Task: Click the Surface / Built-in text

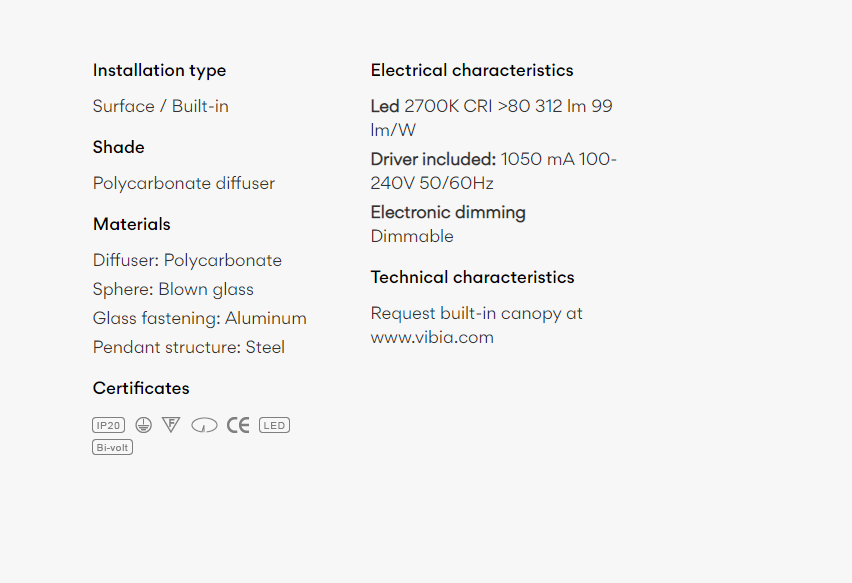Action: click(x=160, y=106)
